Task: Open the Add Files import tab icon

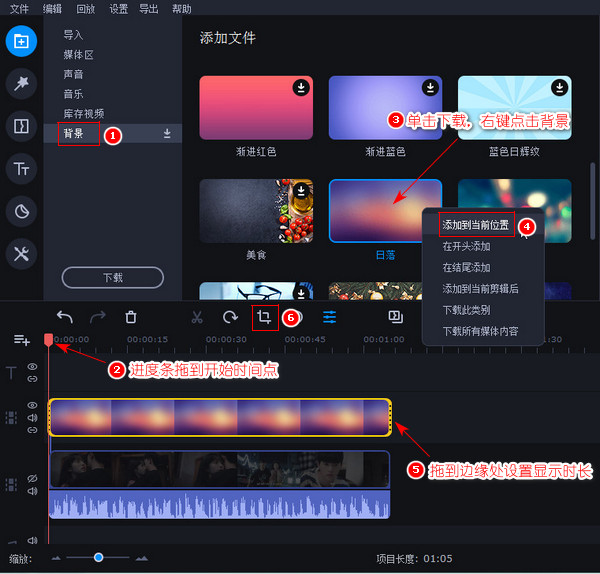Action: coord(21,41)
